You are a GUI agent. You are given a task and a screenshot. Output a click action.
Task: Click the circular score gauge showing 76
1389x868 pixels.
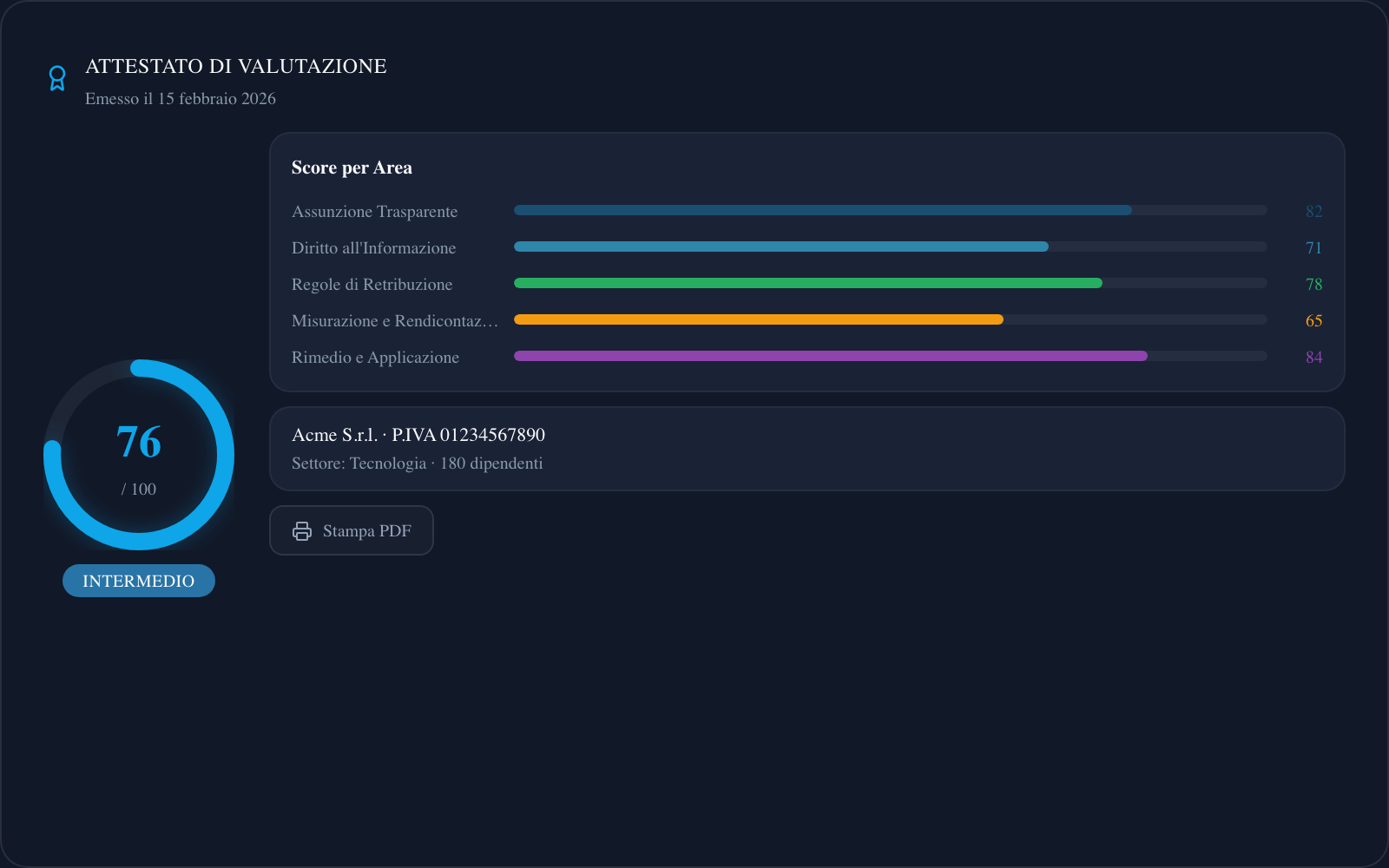pos(139,455)
